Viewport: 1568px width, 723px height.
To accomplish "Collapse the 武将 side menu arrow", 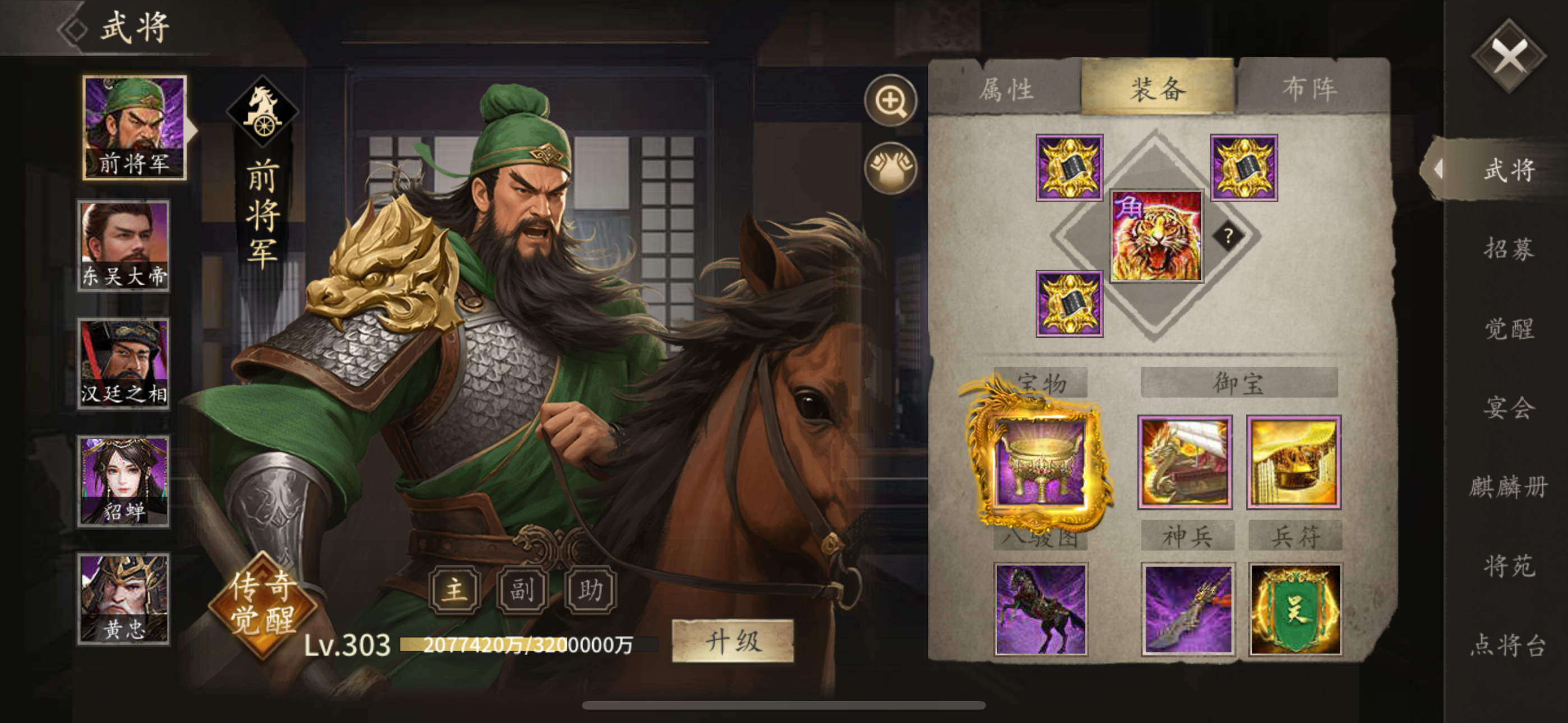I will click(x=1438, y=169).
